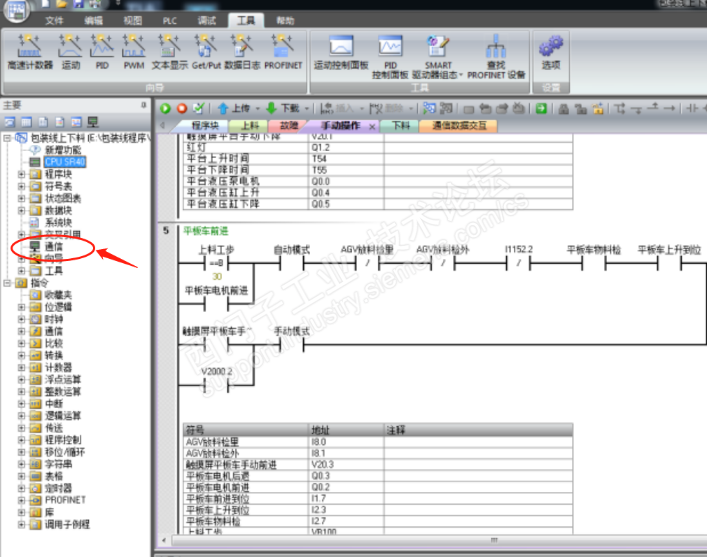
Task: Click the 平板车前进 network title
Action: 206,231
